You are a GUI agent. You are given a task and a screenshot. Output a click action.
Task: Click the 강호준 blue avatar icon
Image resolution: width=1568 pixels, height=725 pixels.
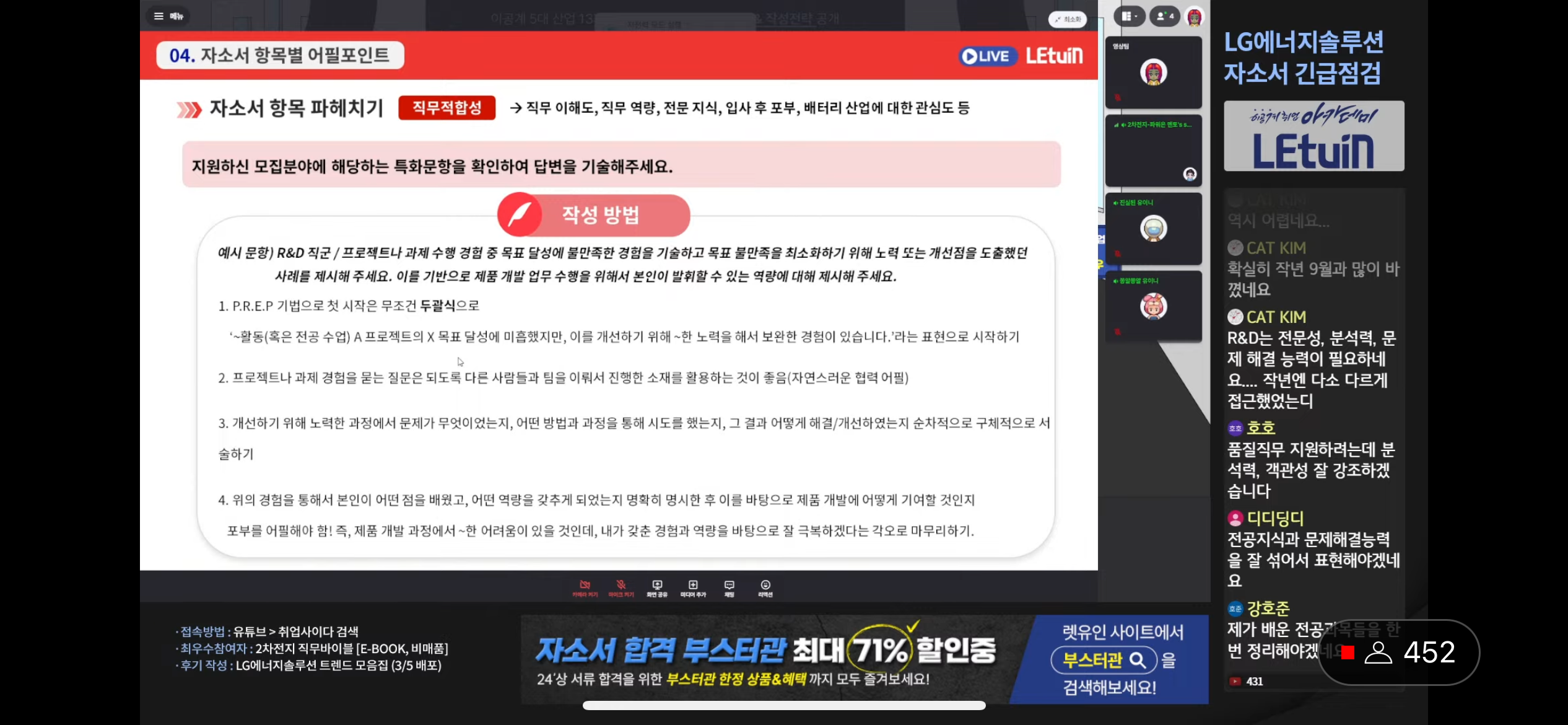tap(1235, 609)
